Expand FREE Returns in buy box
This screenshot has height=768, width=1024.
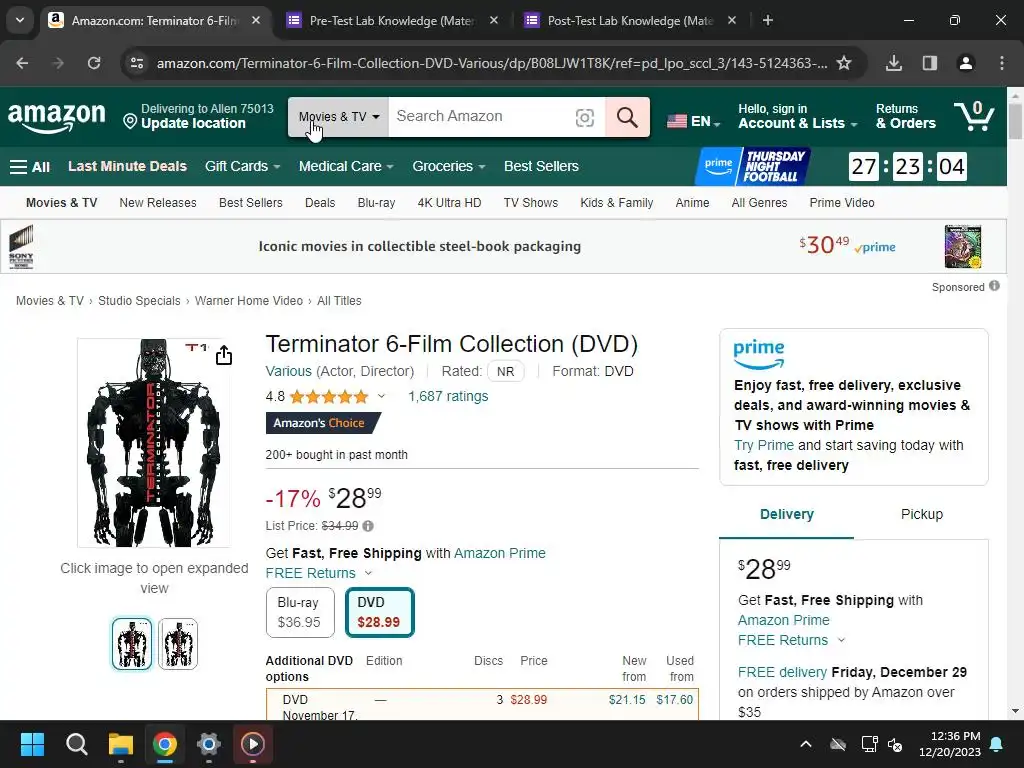click(x=841, y=640)
